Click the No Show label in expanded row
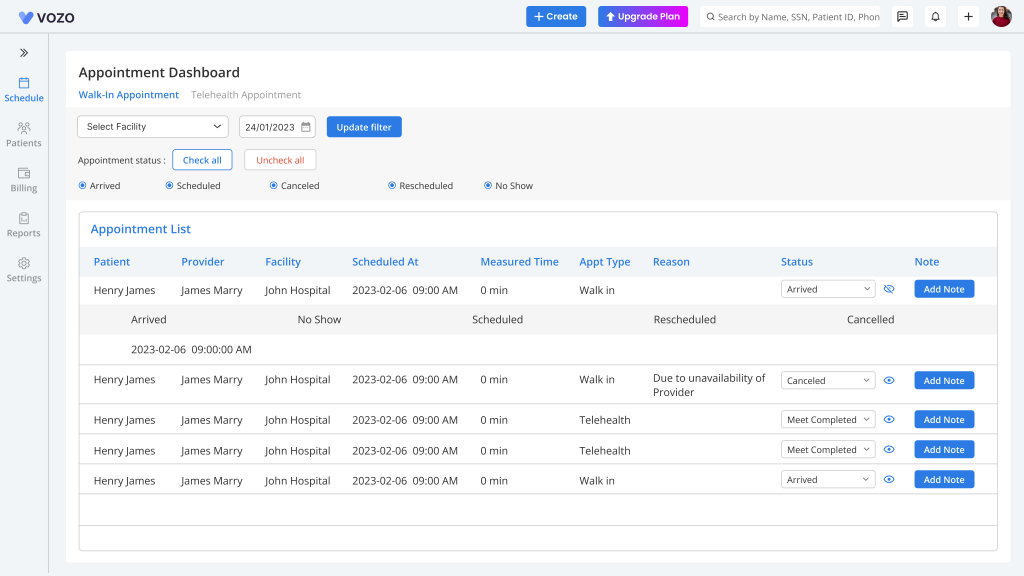Screen dimensions: 1024x576 (x=319, y=320)
